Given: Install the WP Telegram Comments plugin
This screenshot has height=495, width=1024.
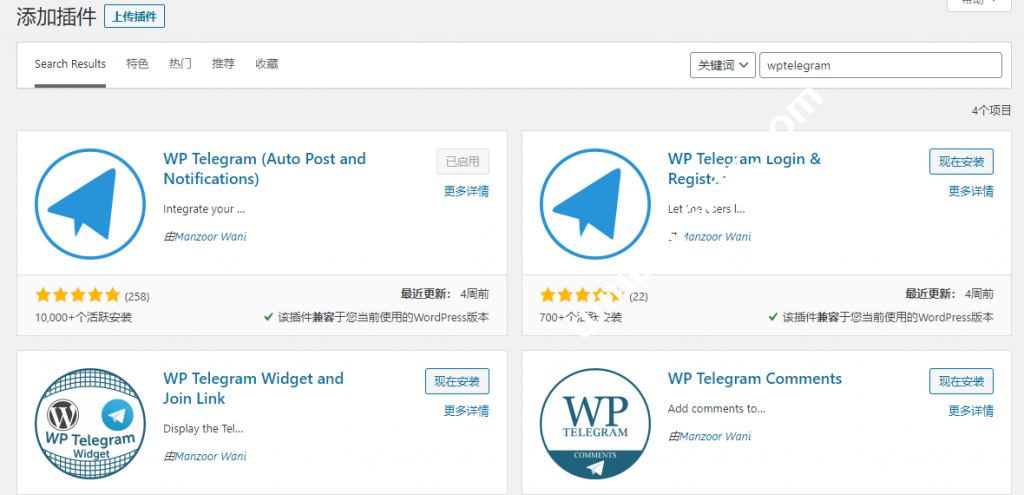Looking at the screenshot, I should coord(961,381).
